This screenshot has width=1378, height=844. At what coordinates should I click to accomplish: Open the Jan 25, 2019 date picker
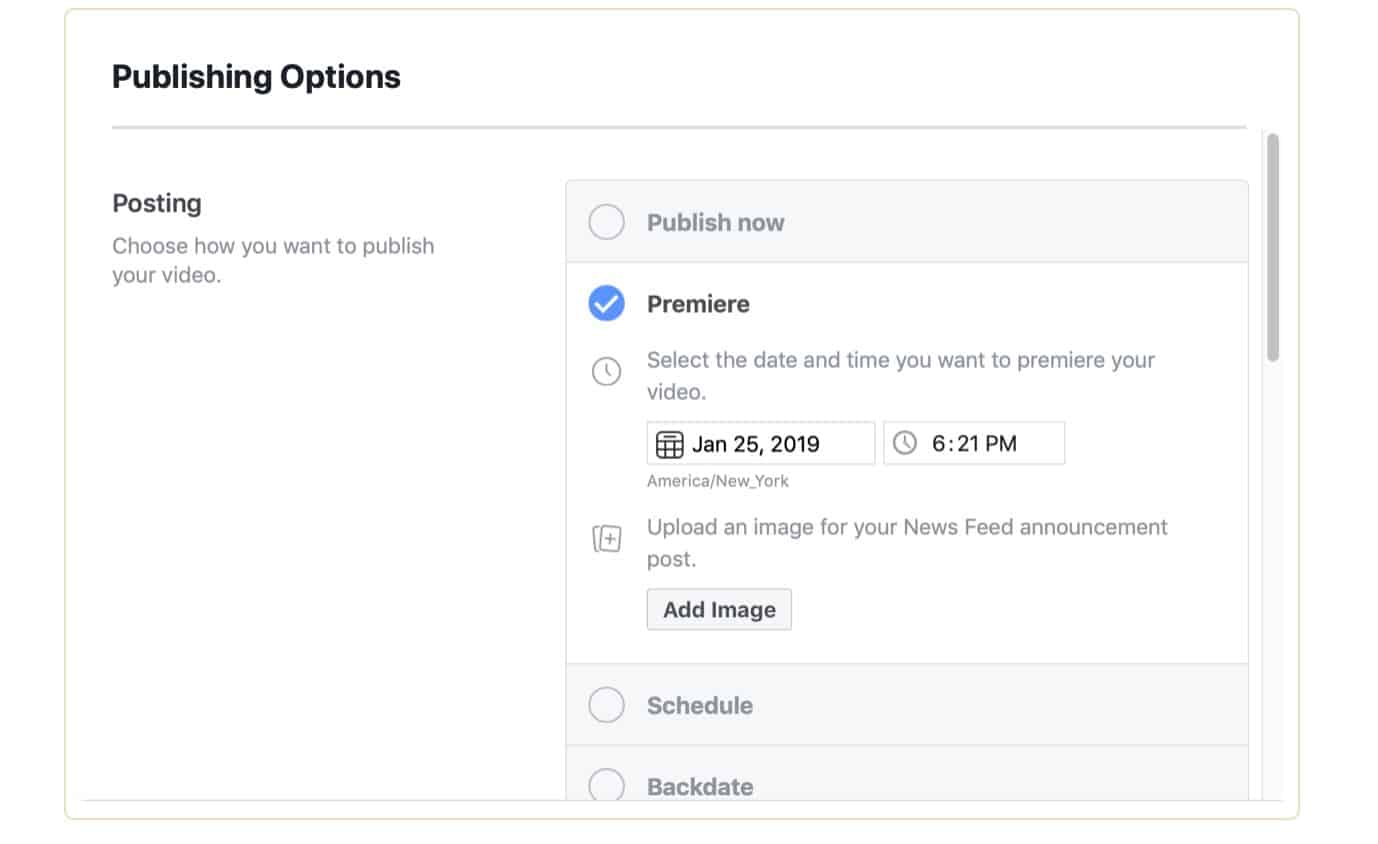(755, 444)
